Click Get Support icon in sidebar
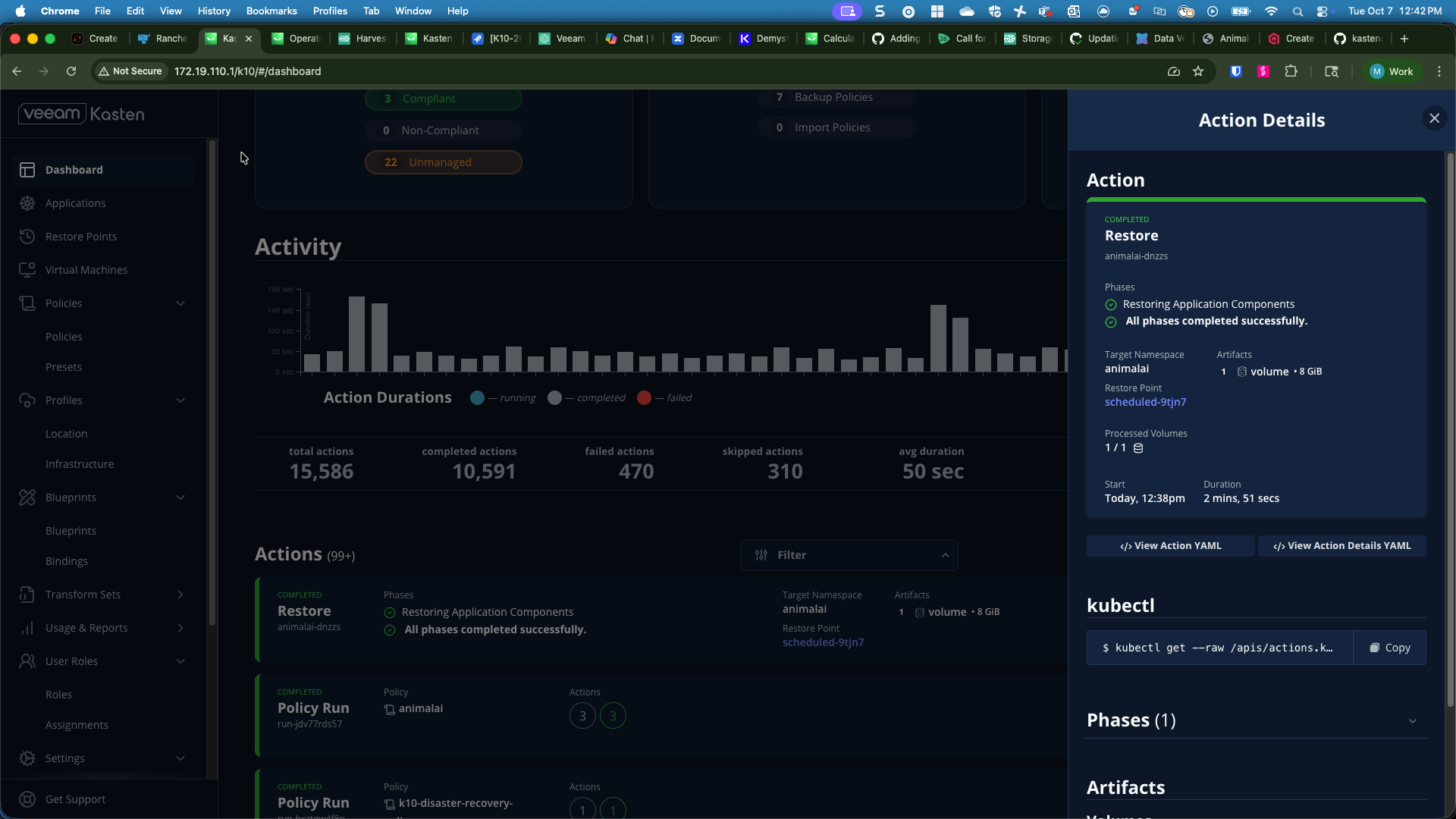Image resolution: width=1456 pixels, height=819 pixels. pyautogui.click(x=27, y=799)
